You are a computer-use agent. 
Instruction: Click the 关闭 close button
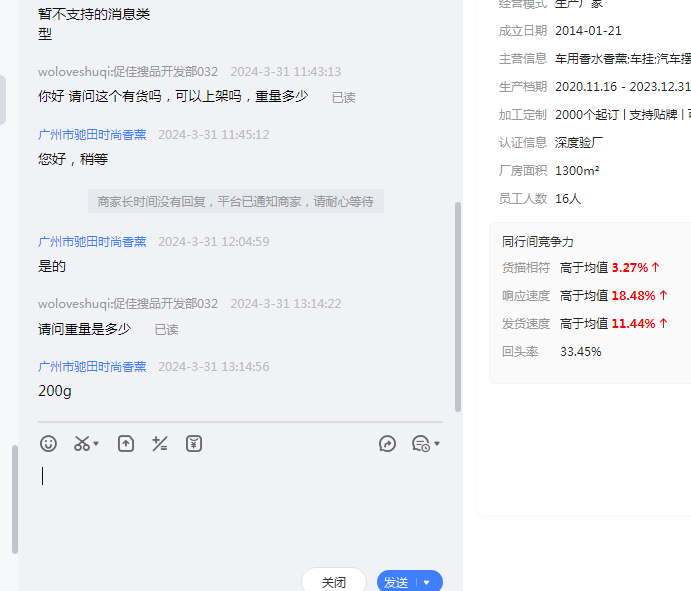[x=334, y=582]
